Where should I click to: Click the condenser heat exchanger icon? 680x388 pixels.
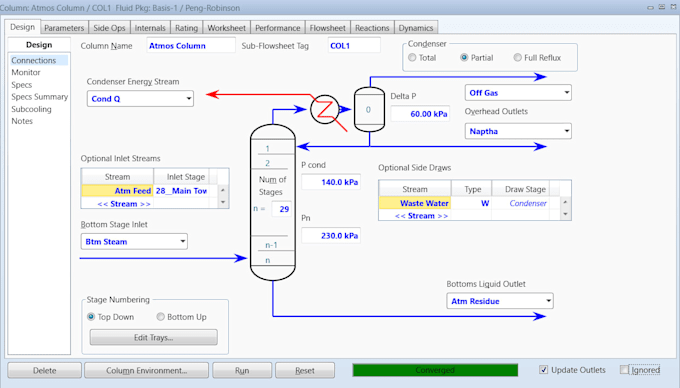tap(325, 110)
